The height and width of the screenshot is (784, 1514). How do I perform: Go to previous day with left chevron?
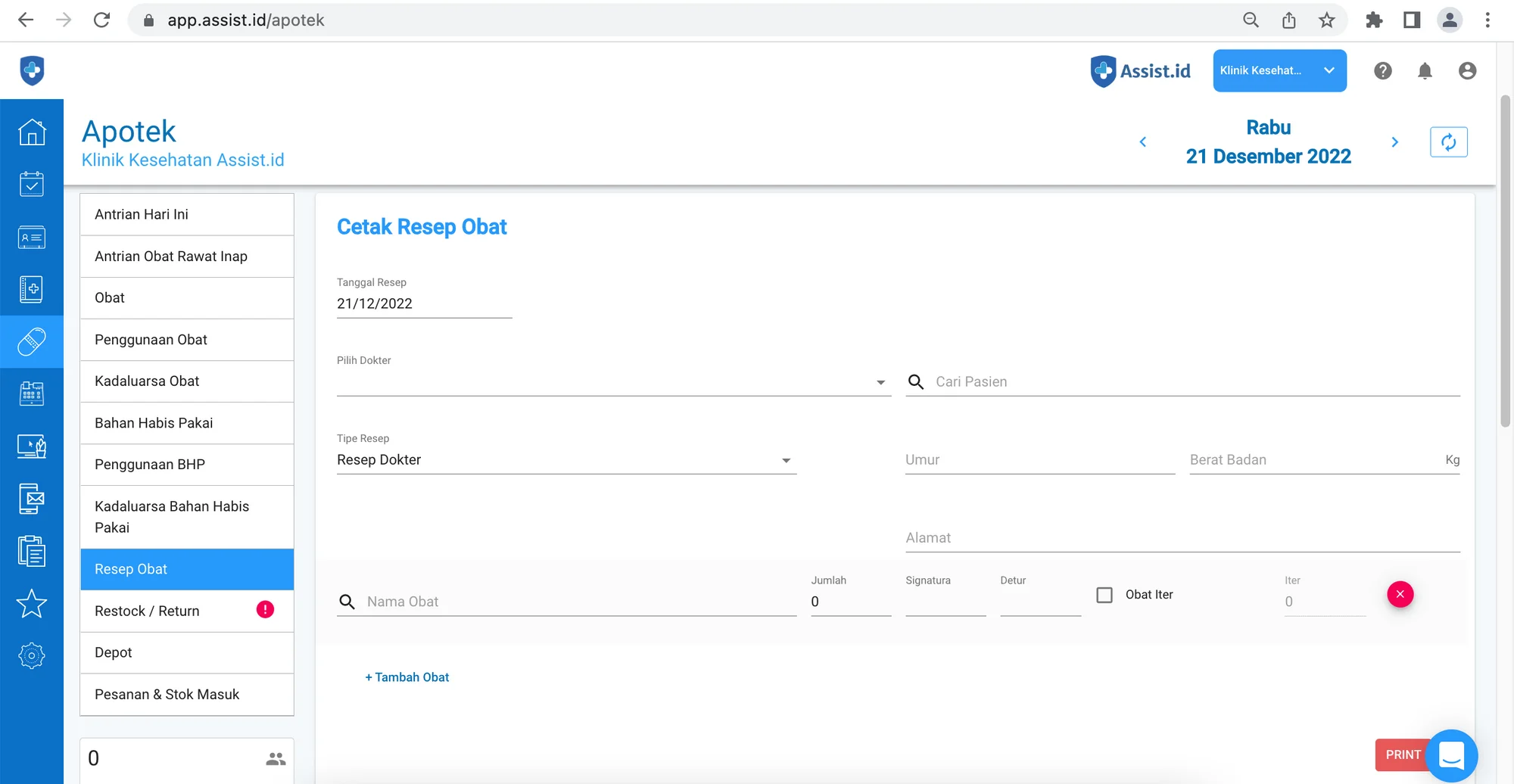[1143, 142]
